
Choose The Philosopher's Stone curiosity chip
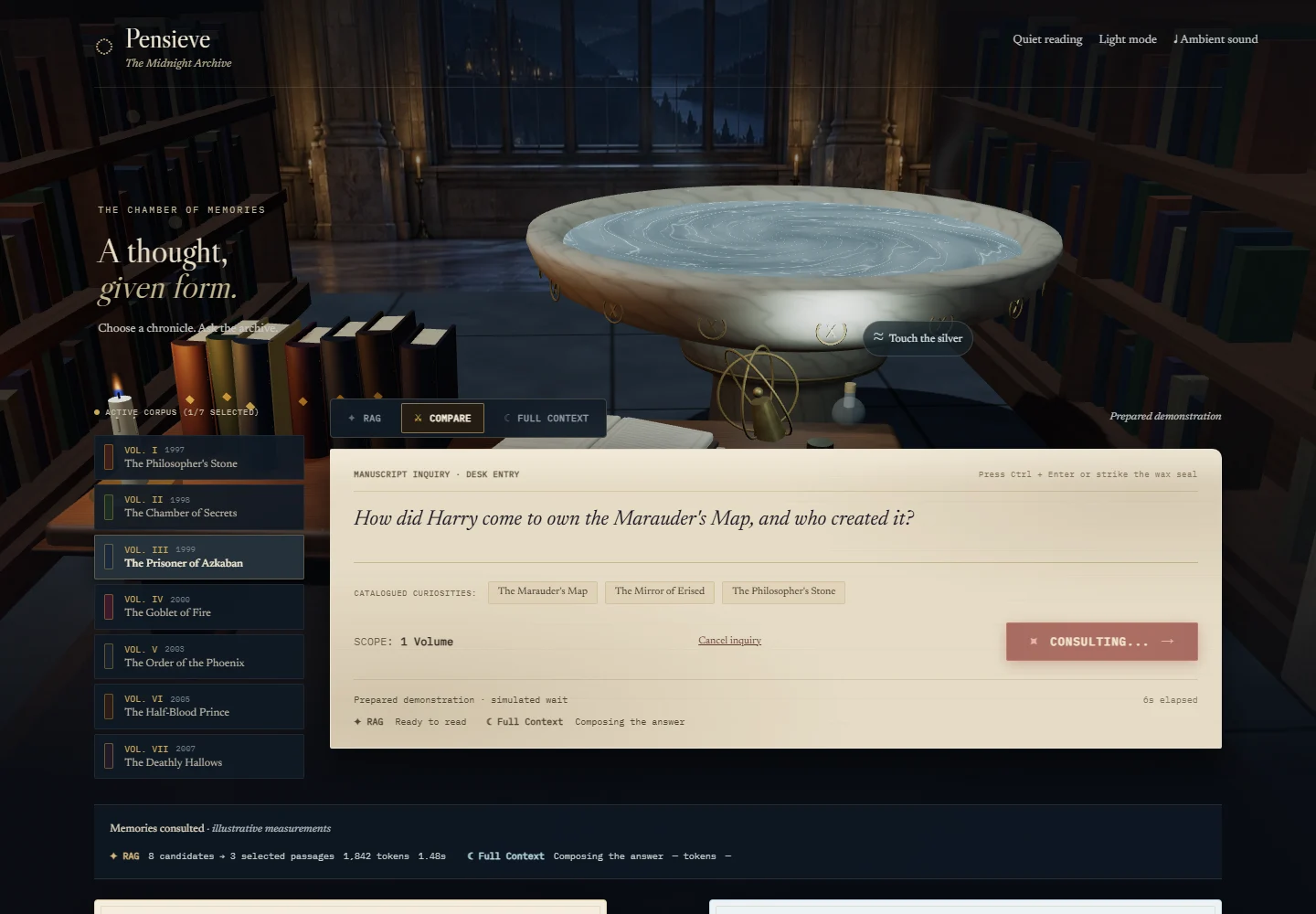pyautogui.click(x=783, y=591)
